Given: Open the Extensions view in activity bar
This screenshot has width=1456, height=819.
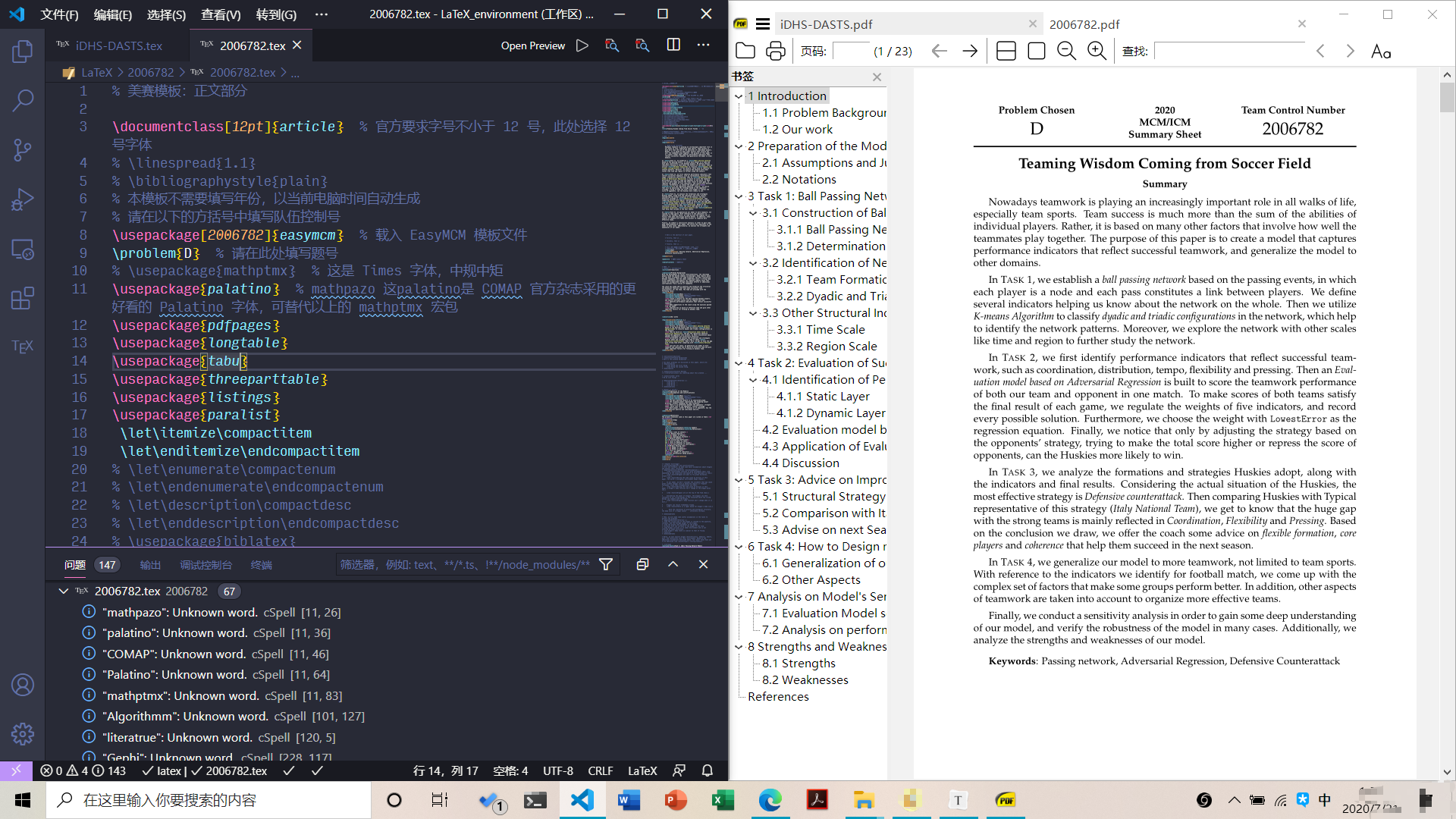Looking at the screenshot, I should 23,298.
